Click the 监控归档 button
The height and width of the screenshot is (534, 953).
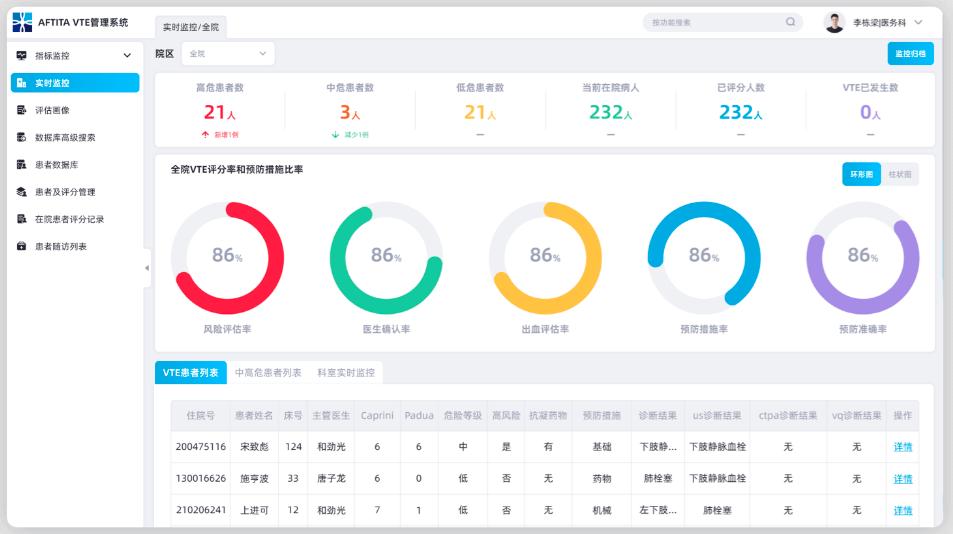[910, 54]
